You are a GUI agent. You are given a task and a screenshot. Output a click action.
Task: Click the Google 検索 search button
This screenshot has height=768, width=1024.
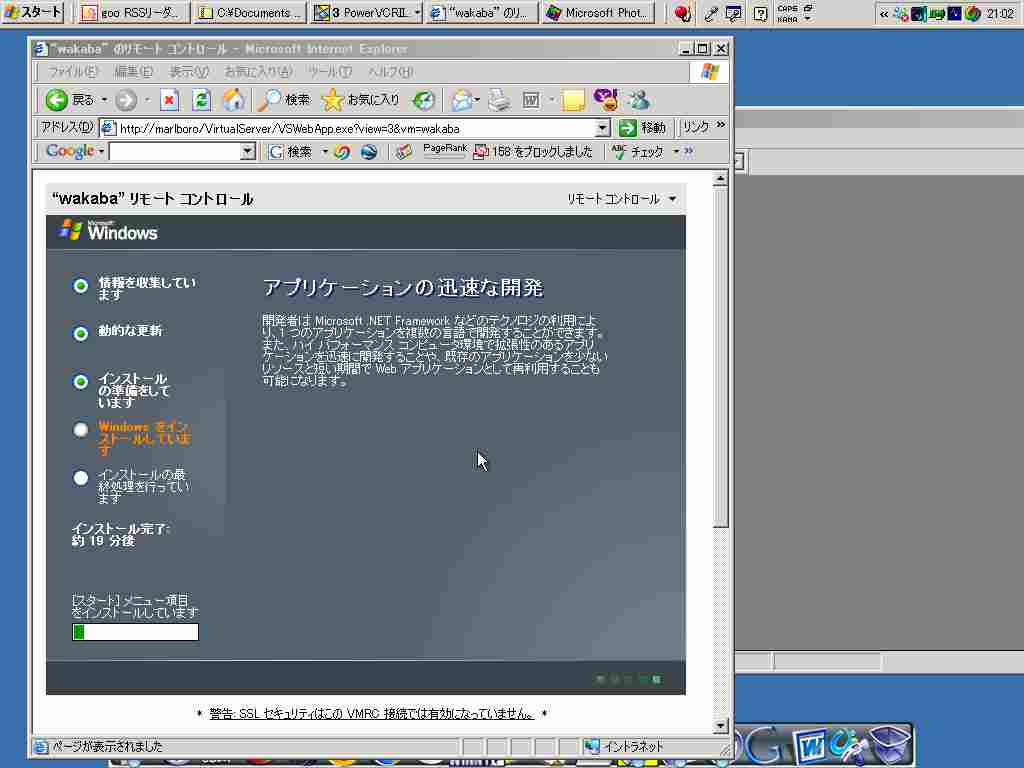(x=291, y=152)
